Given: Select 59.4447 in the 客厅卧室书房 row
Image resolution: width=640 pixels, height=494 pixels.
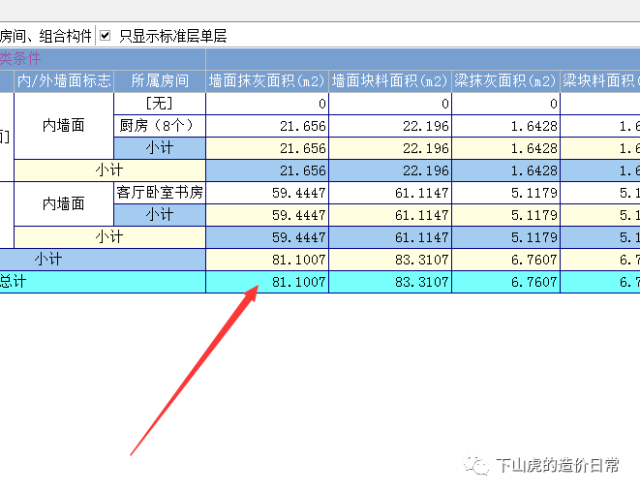Looking at the screenshot, I should tap(299, 192).
